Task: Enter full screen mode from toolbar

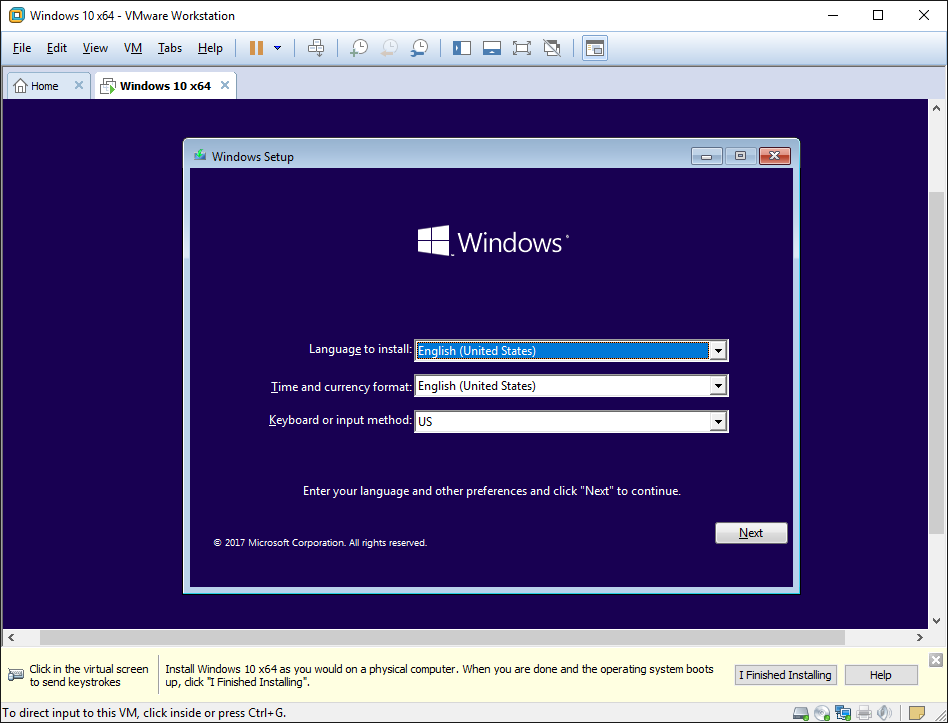Action: pyautogui.click(x=521, y=48)
